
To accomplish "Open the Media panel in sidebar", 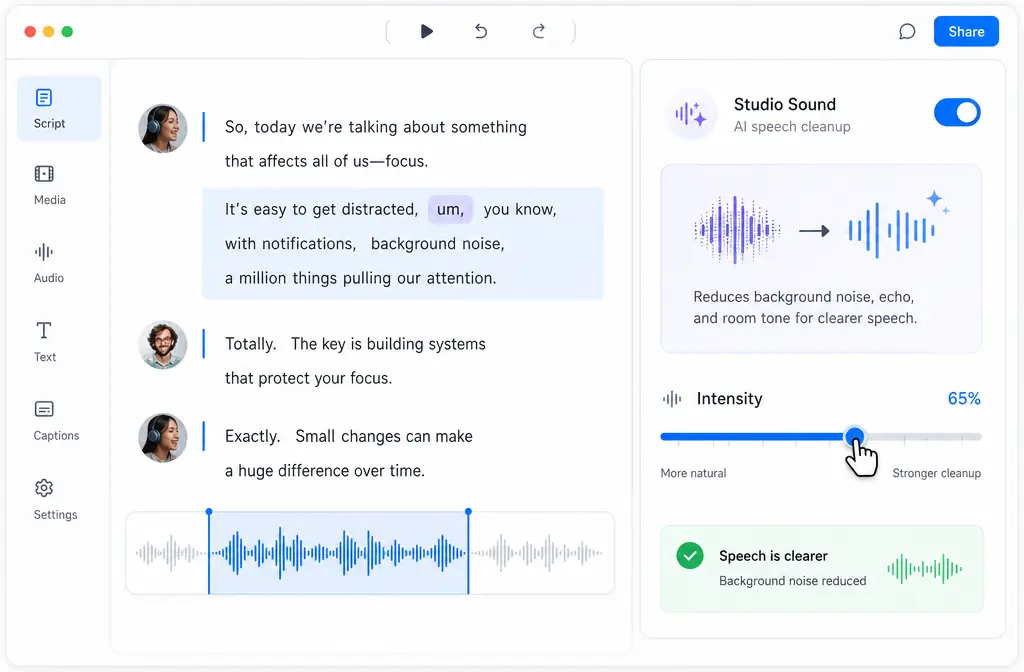I will point(50,185).
